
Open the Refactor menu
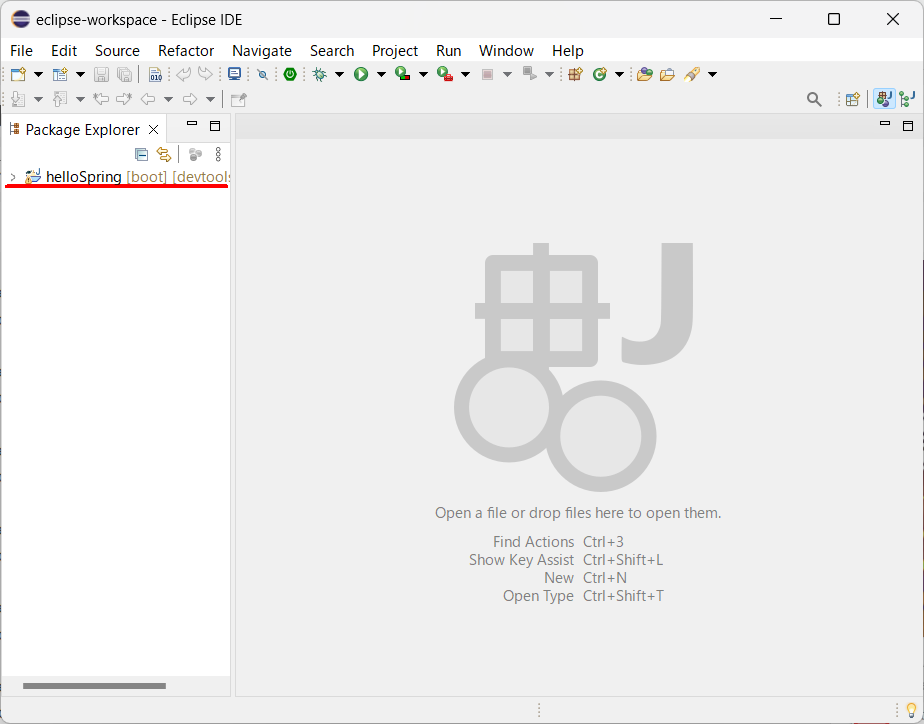[x=186, y=50]
